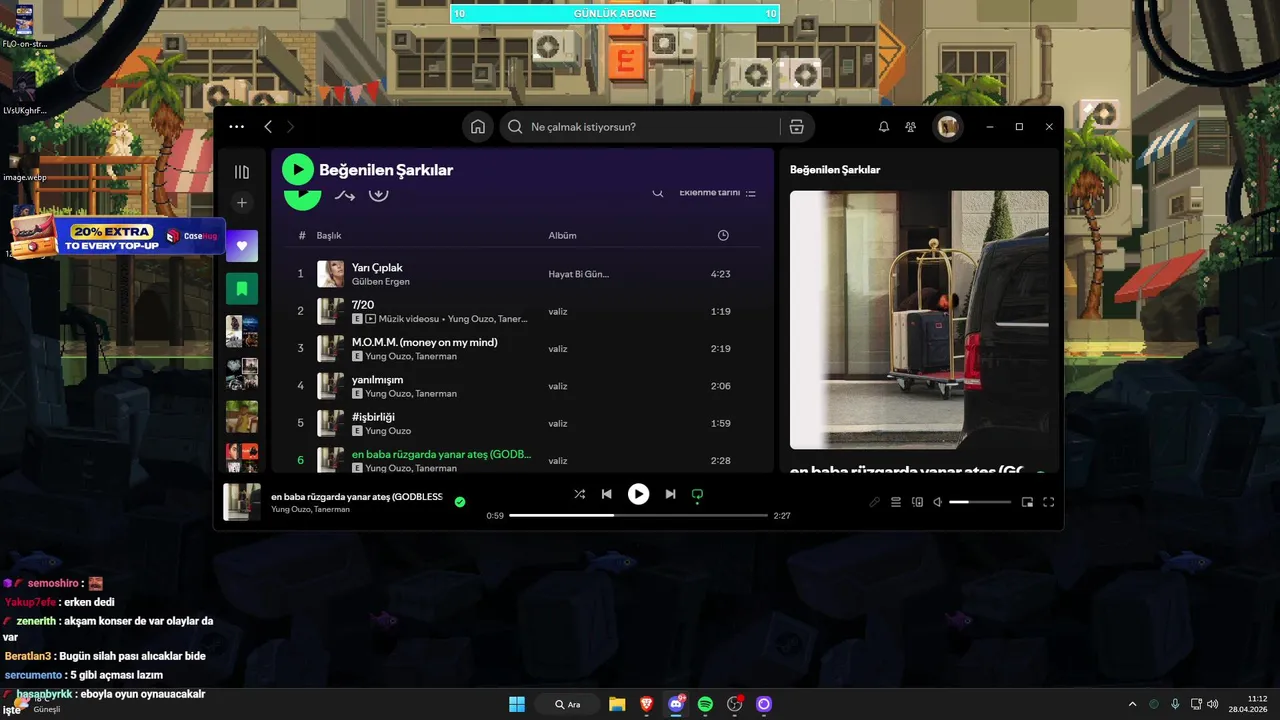Go to Spotify Home
Screen dimensions: 1280x720
(478, 127)
